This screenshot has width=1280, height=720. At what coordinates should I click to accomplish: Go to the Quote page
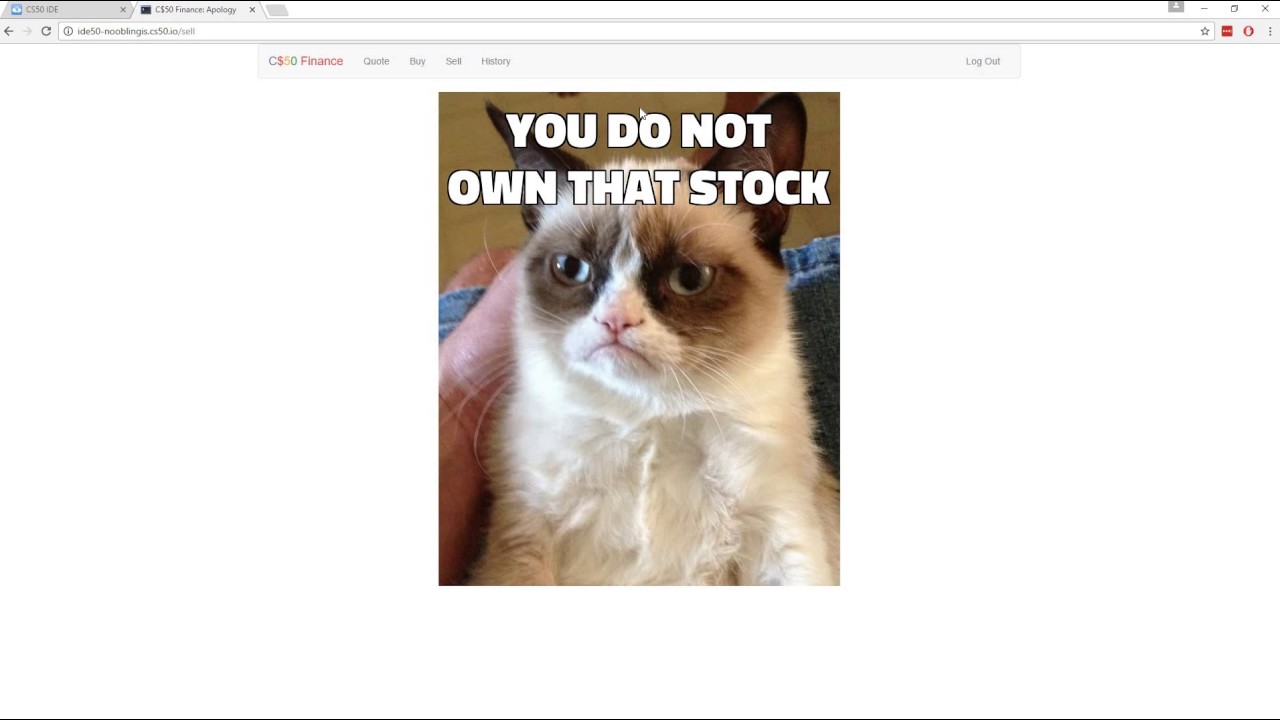[376, 61]
